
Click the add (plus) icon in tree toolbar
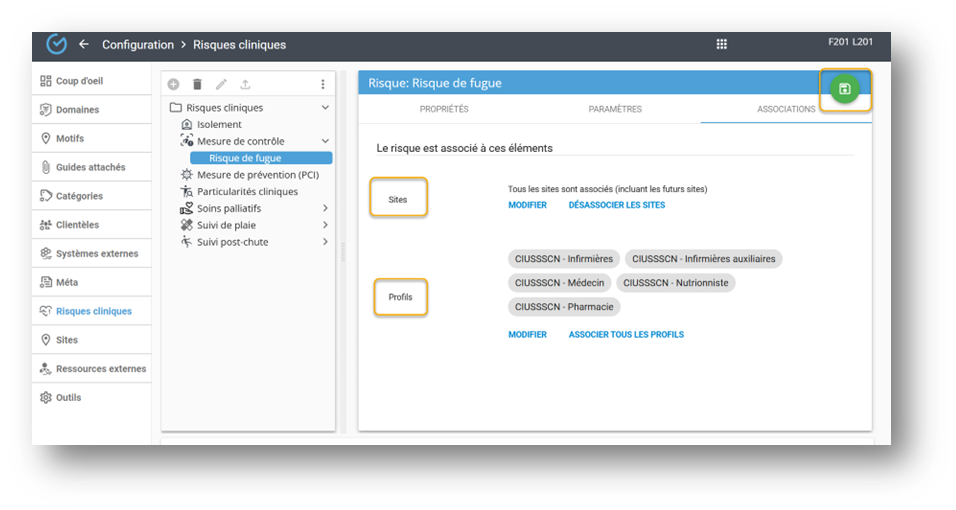[x=173, y=85]
